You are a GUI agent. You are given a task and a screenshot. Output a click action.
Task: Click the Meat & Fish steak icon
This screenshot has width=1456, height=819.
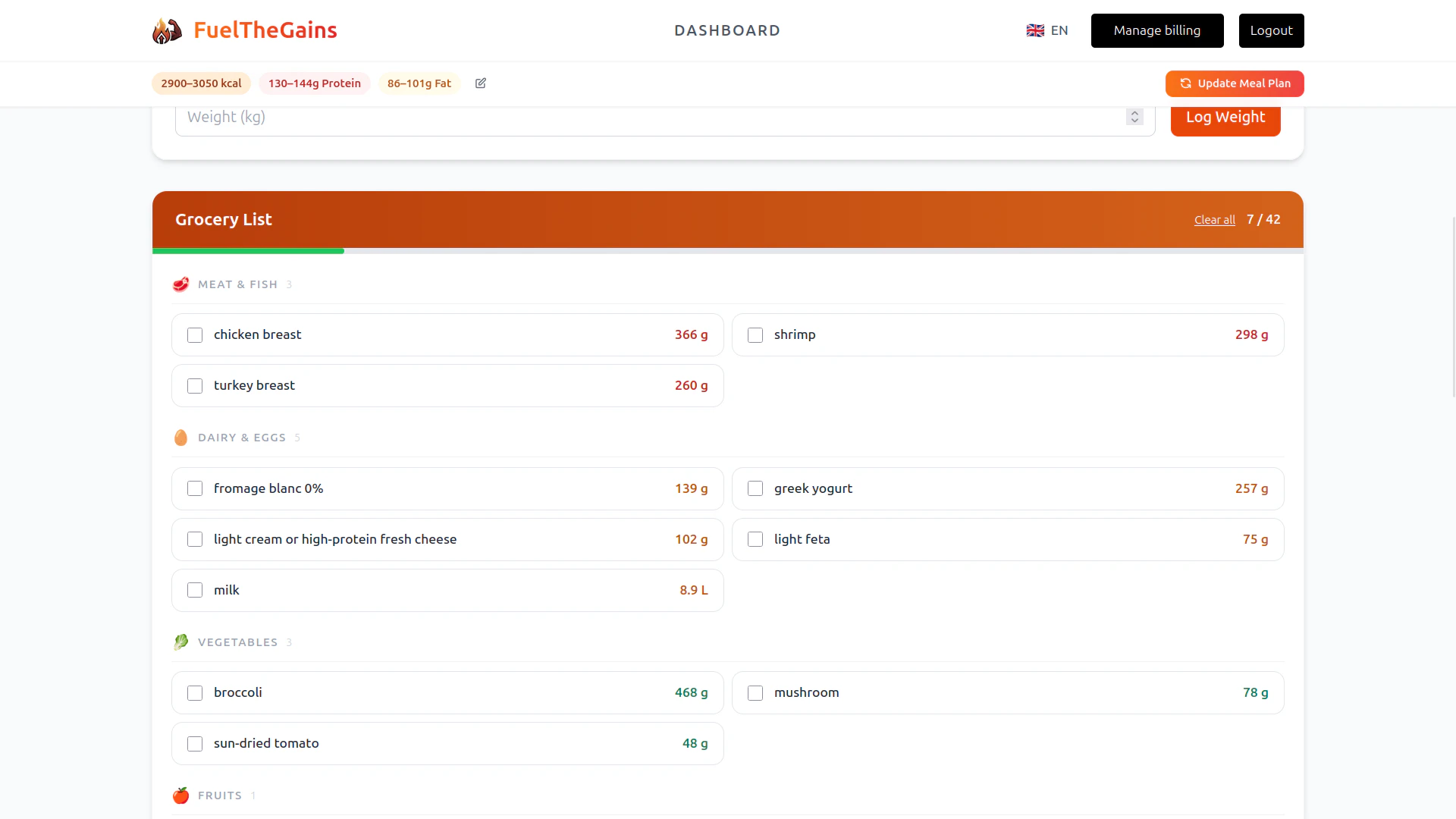(x=180, y=284)
